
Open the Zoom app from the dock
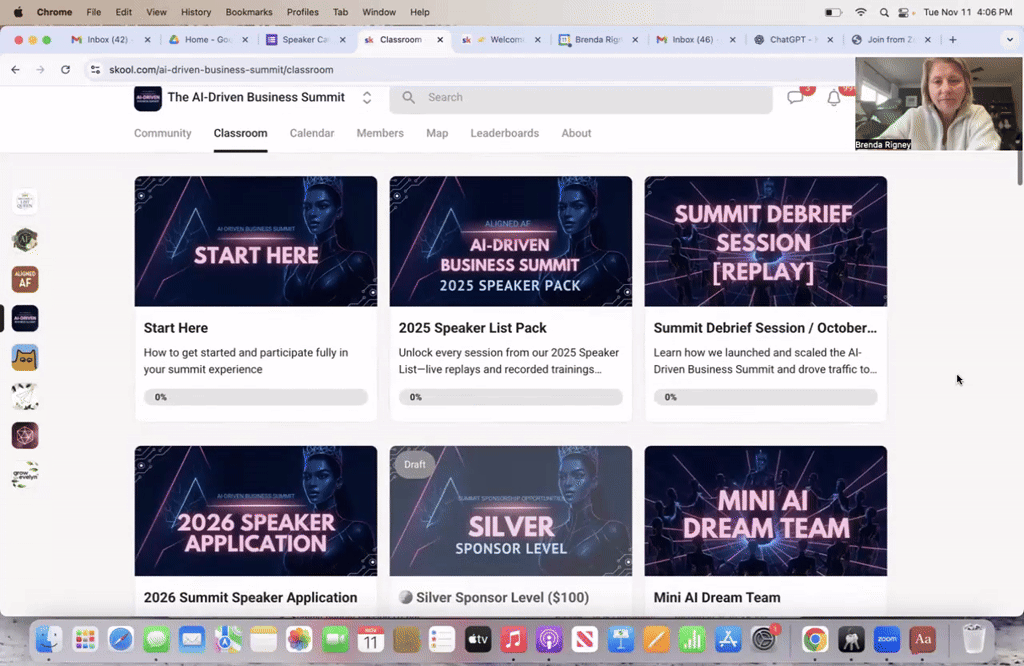[x=886, y=639]
